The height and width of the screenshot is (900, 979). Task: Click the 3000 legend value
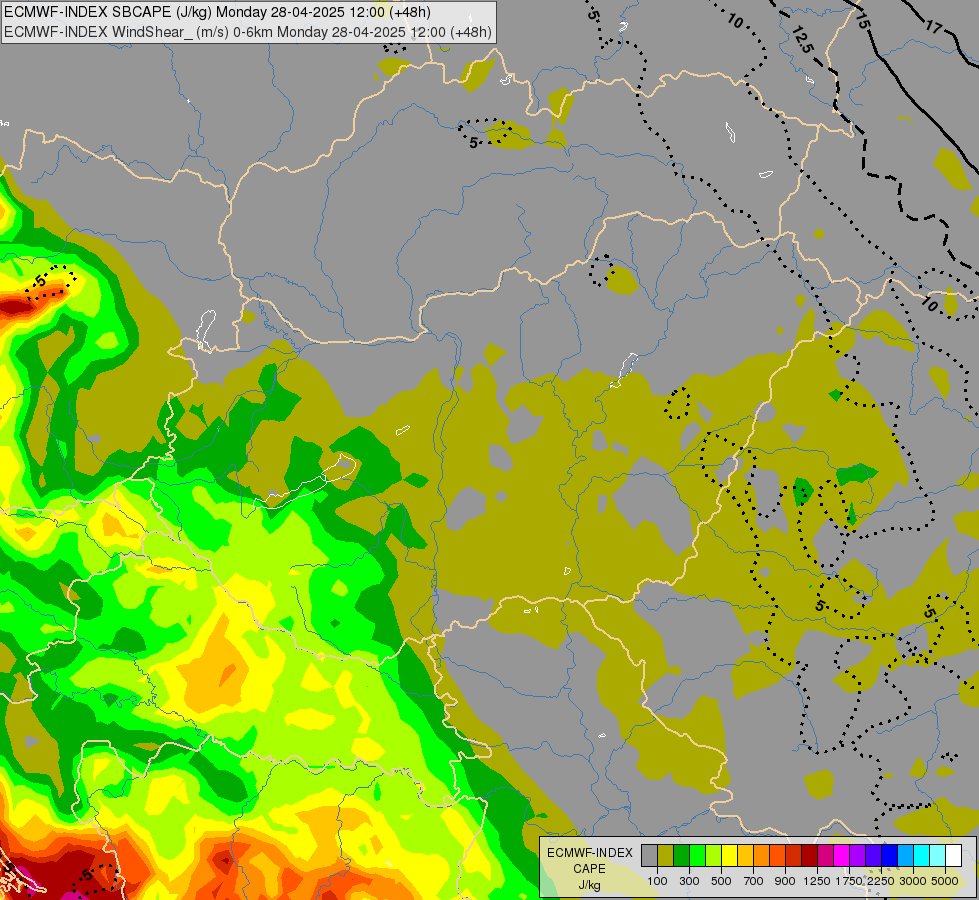pos(913,881)
